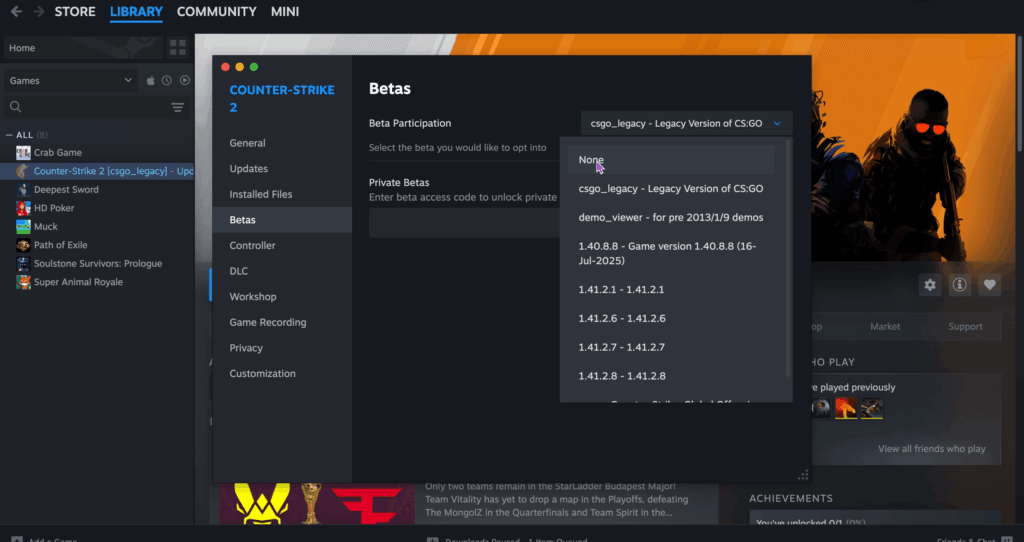This screenshot has height=542, width=1024.
Task: Open Workshop properties section
Action: point(282,296)
